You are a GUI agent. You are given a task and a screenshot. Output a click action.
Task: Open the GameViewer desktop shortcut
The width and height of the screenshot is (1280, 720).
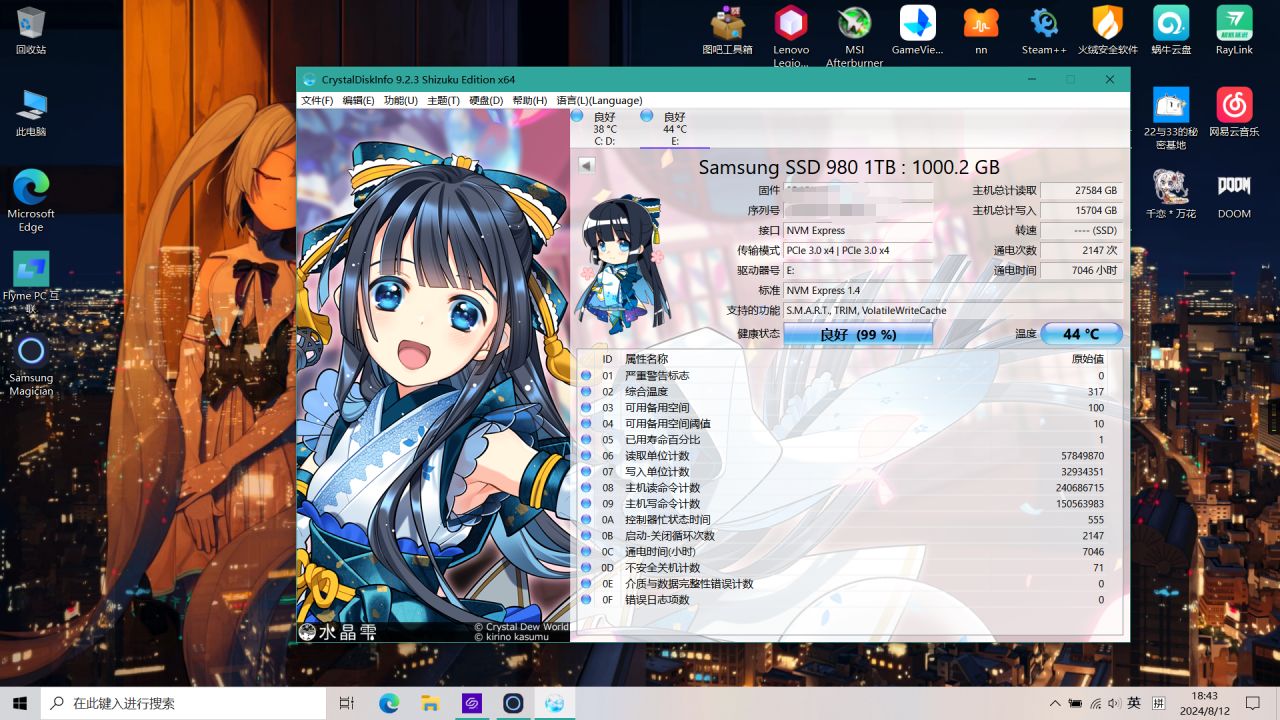[x=918, y=31]
